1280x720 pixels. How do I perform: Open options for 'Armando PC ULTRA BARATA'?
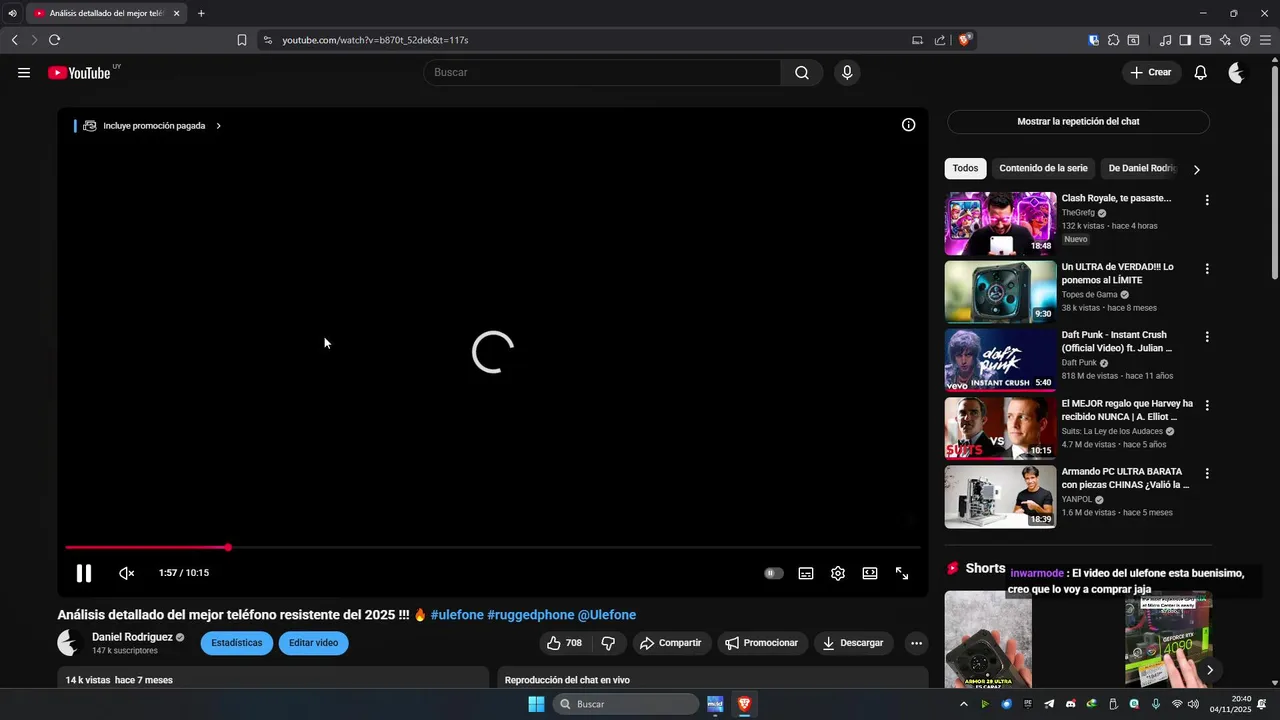coord(1207,473)
